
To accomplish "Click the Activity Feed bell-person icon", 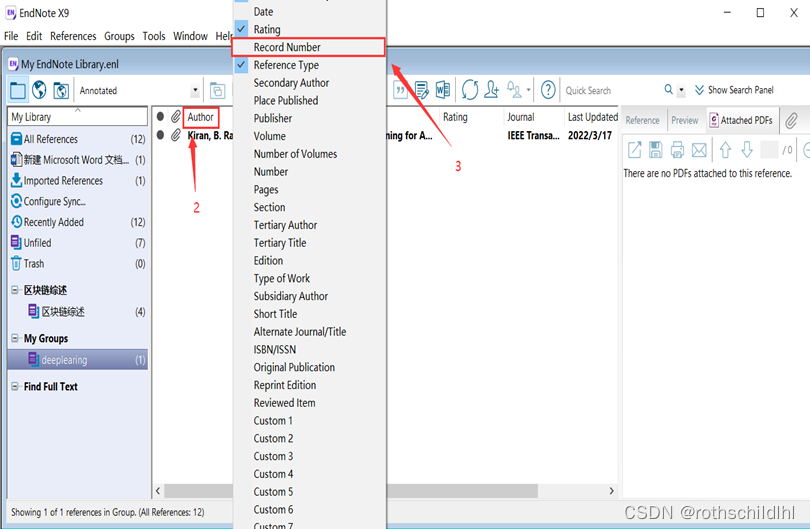I will [x=514, y=89].
